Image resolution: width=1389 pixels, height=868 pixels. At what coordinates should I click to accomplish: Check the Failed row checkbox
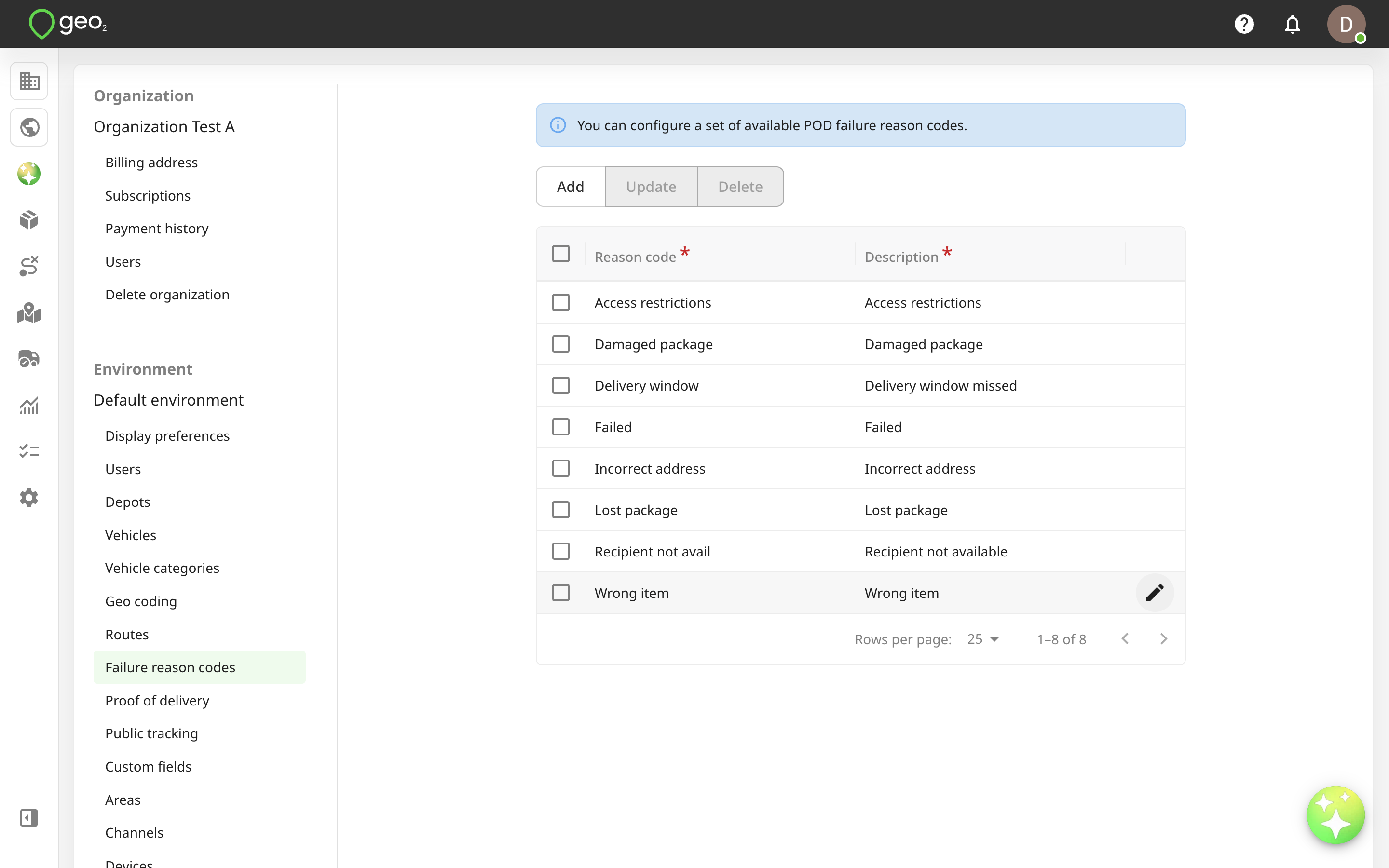[x=561, y=427]
